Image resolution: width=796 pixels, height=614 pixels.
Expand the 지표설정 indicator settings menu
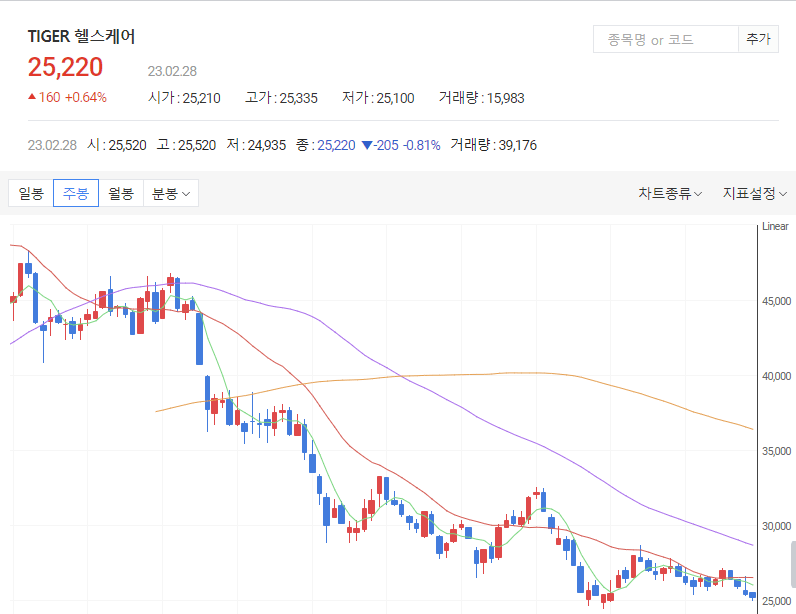[x=754, y=193]
